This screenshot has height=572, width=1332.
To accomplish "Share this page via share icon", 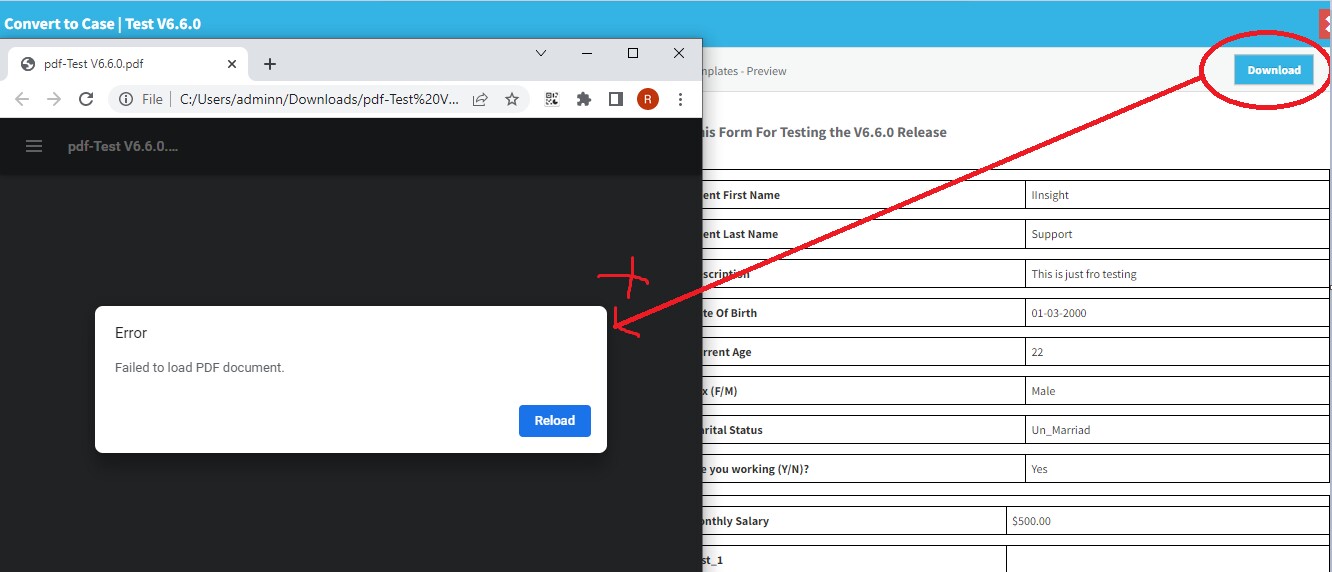I will [480, 99].
